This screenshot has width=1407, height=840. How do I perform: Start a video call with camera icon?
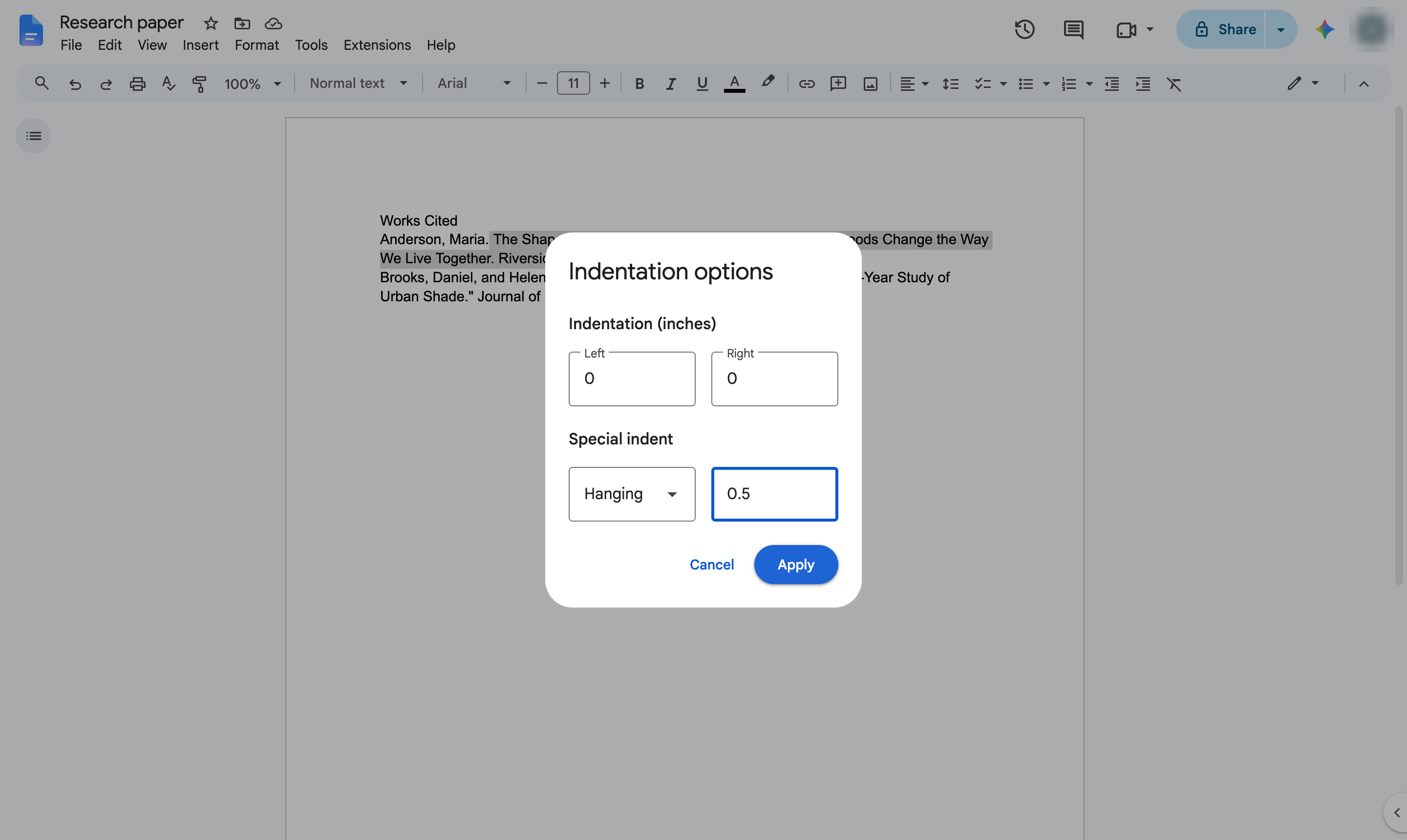(x=1126, y=29)
